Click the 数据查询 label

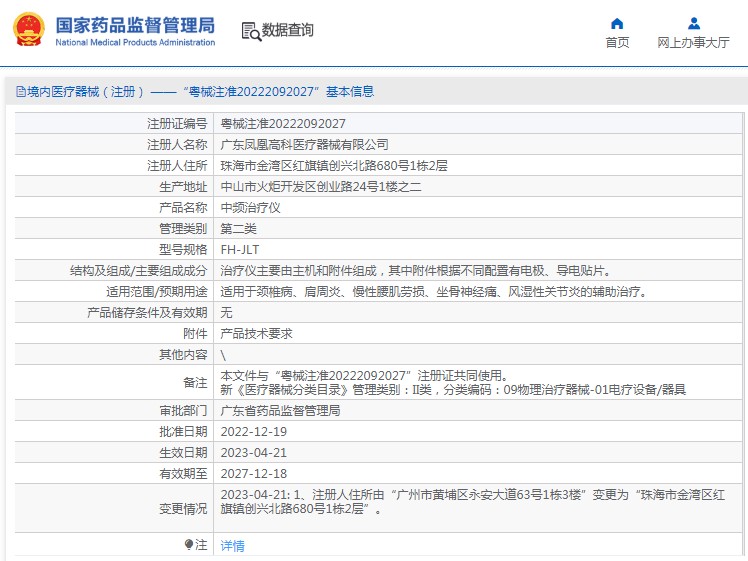pyautogui.click(x=288, y=30)
